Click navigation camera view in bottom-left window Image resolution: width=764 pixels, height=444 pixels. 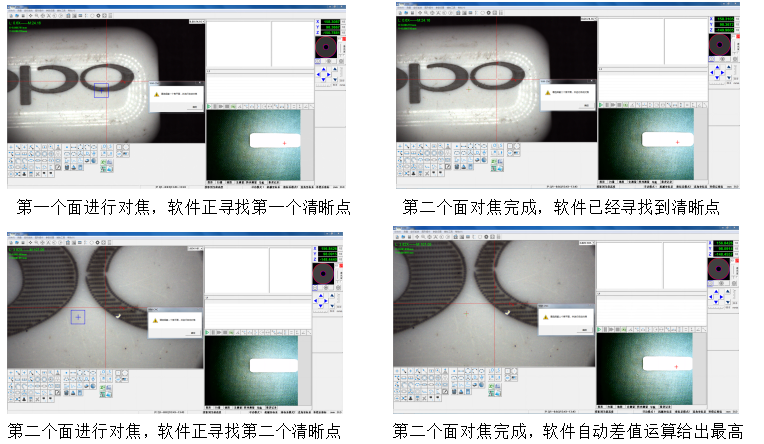tap(251, 370)
